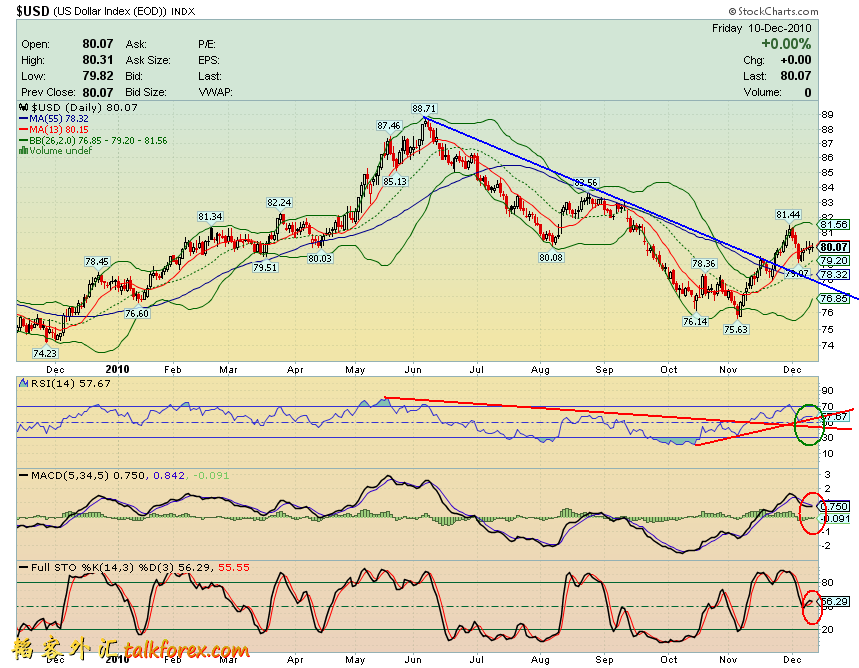Click the 81.56 upper band axis flag
The width and height of the screenshot is (859, 668).
tap(834, 225)
